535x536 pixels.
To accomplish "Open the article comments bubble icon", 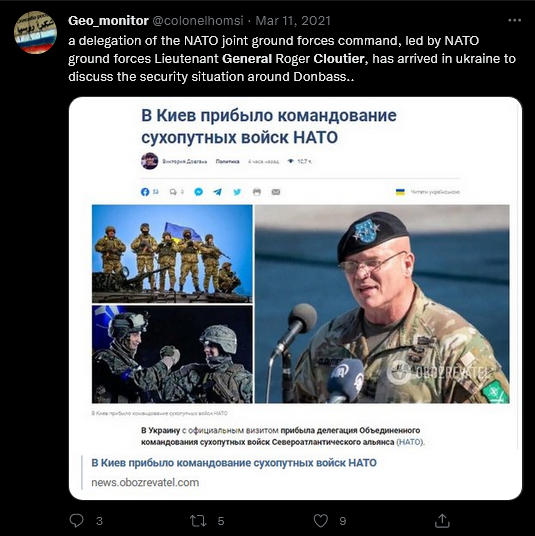I will point(173,192).
